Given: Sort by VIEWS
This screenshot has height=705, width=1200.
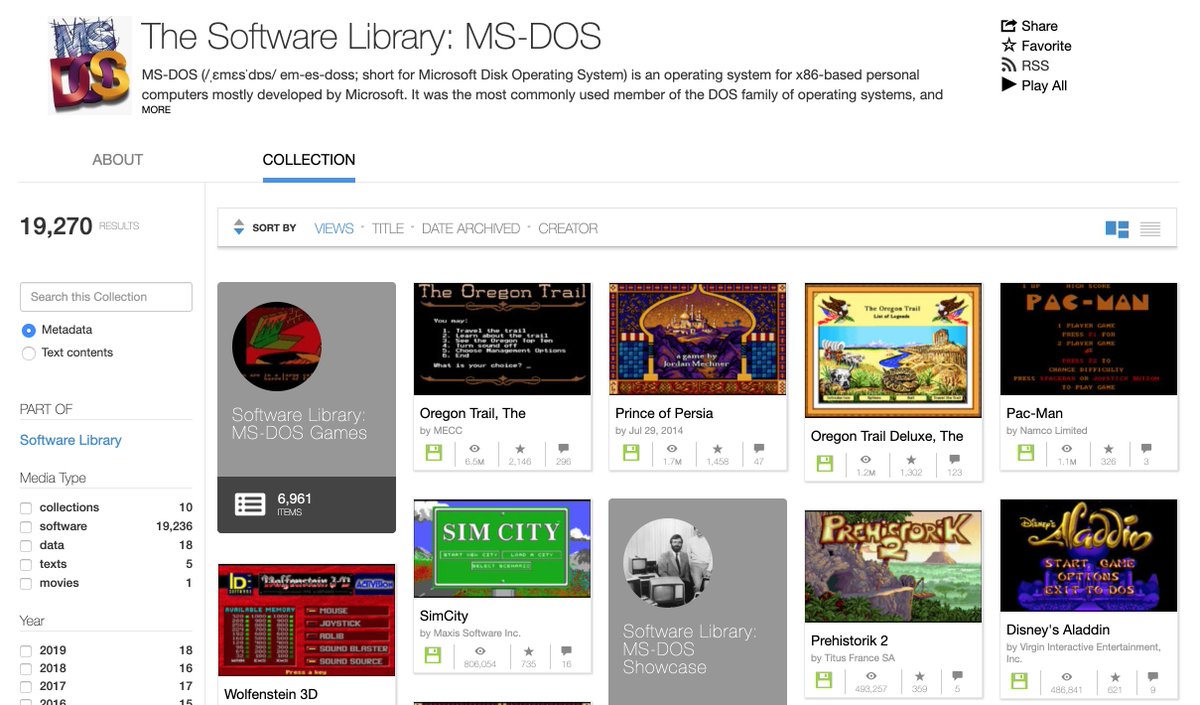Looking at the screenshot, I should [x=334, y=229].
